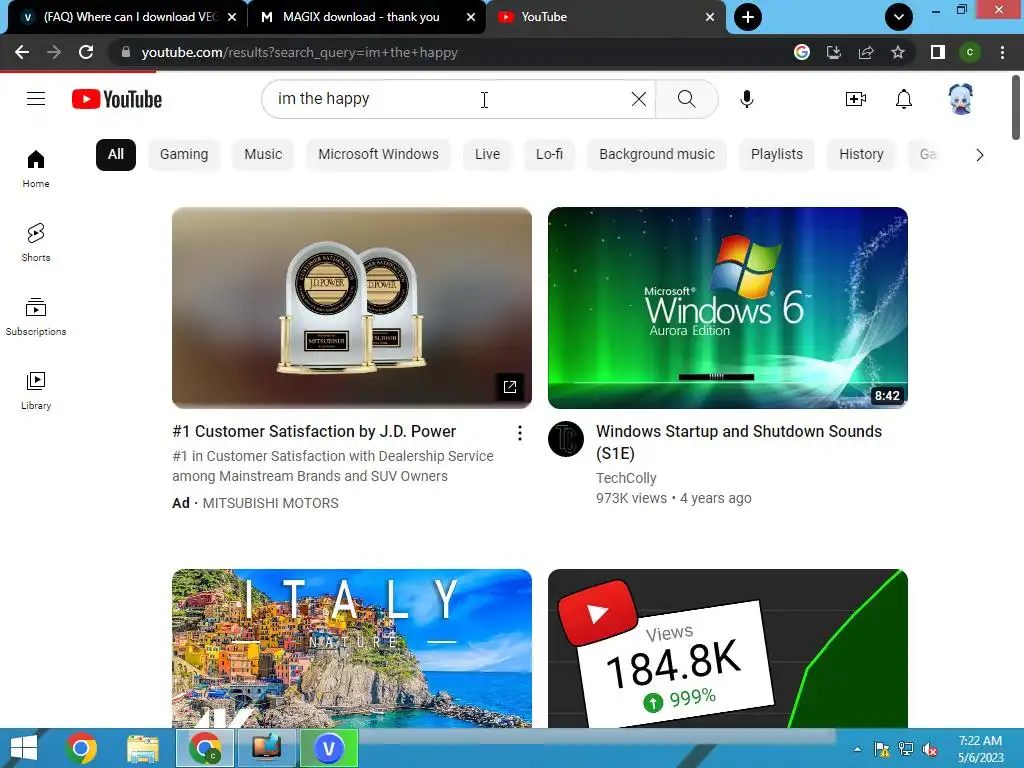The image size is (1024, 768).
Task: Open notifications bell
Action: [904, 99]
